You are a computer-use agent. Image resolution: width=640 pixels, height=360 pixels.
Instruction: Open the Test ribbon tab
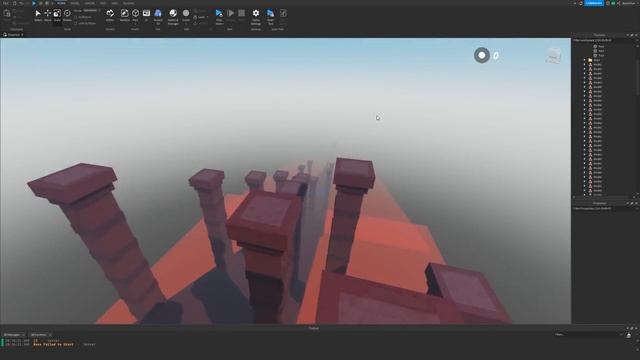click(103, 3)
